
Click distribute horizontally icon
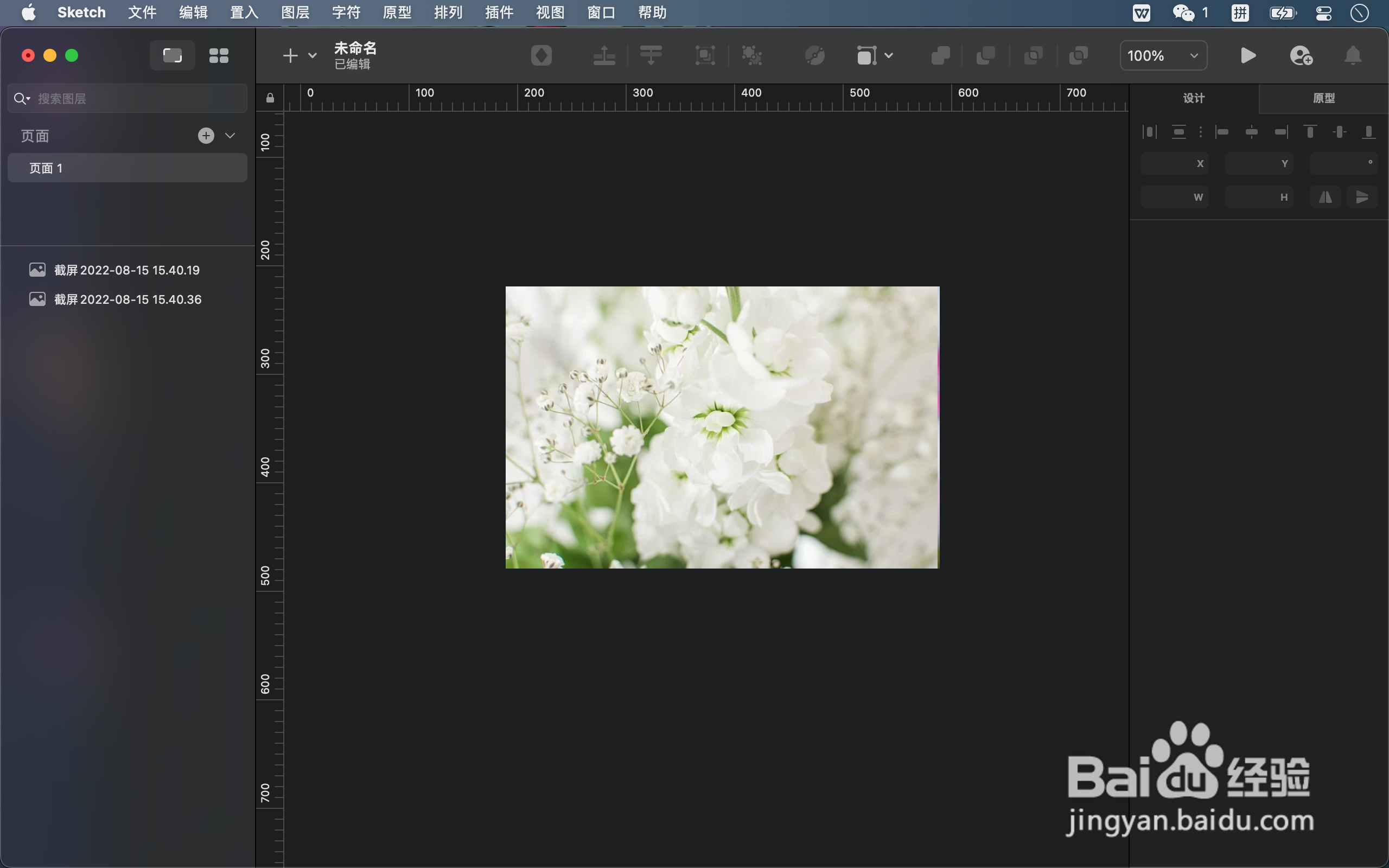click(x=1149, y=132)
